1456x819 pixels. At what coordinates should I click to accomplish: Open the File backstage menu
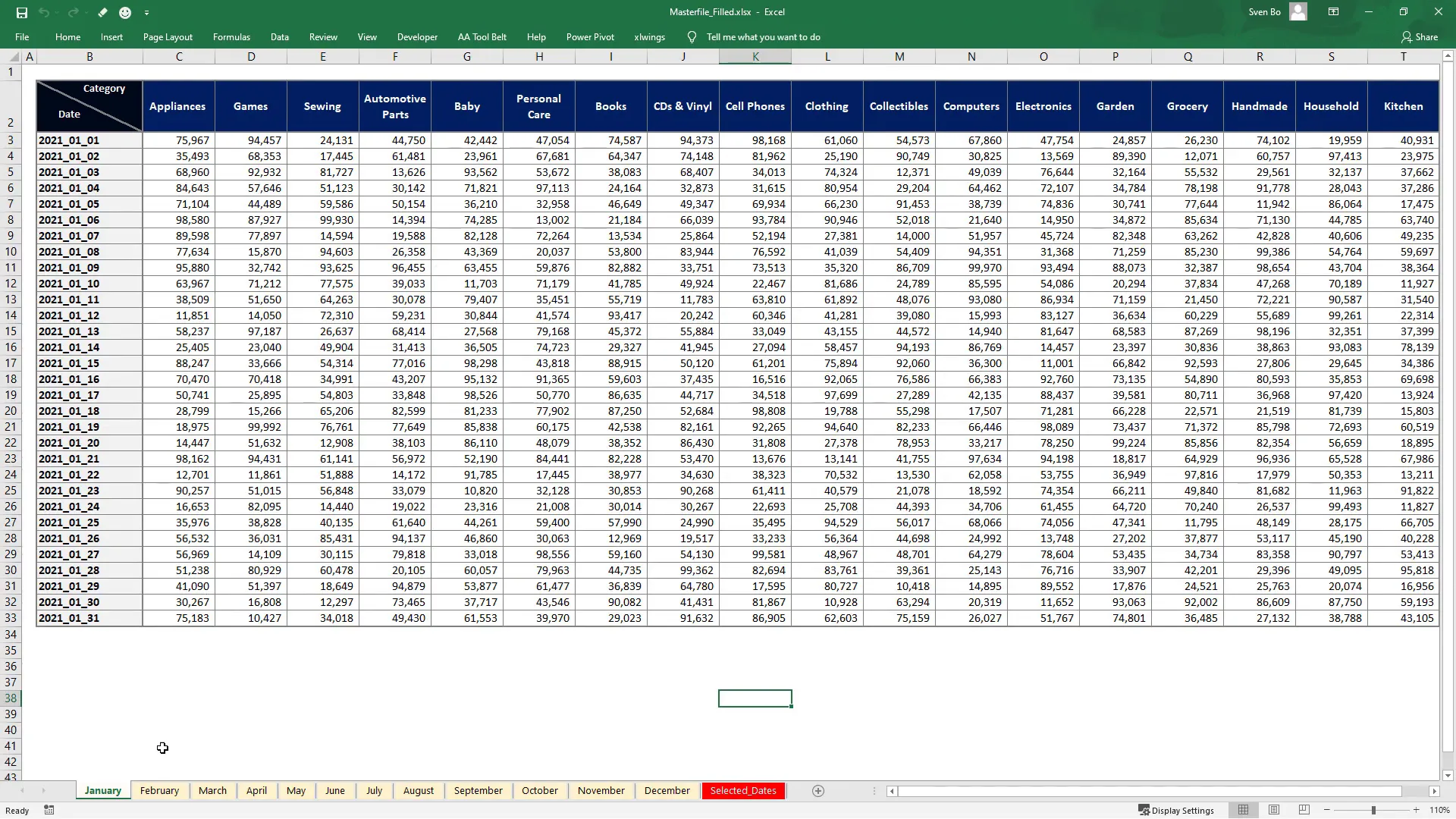(22, 36)
